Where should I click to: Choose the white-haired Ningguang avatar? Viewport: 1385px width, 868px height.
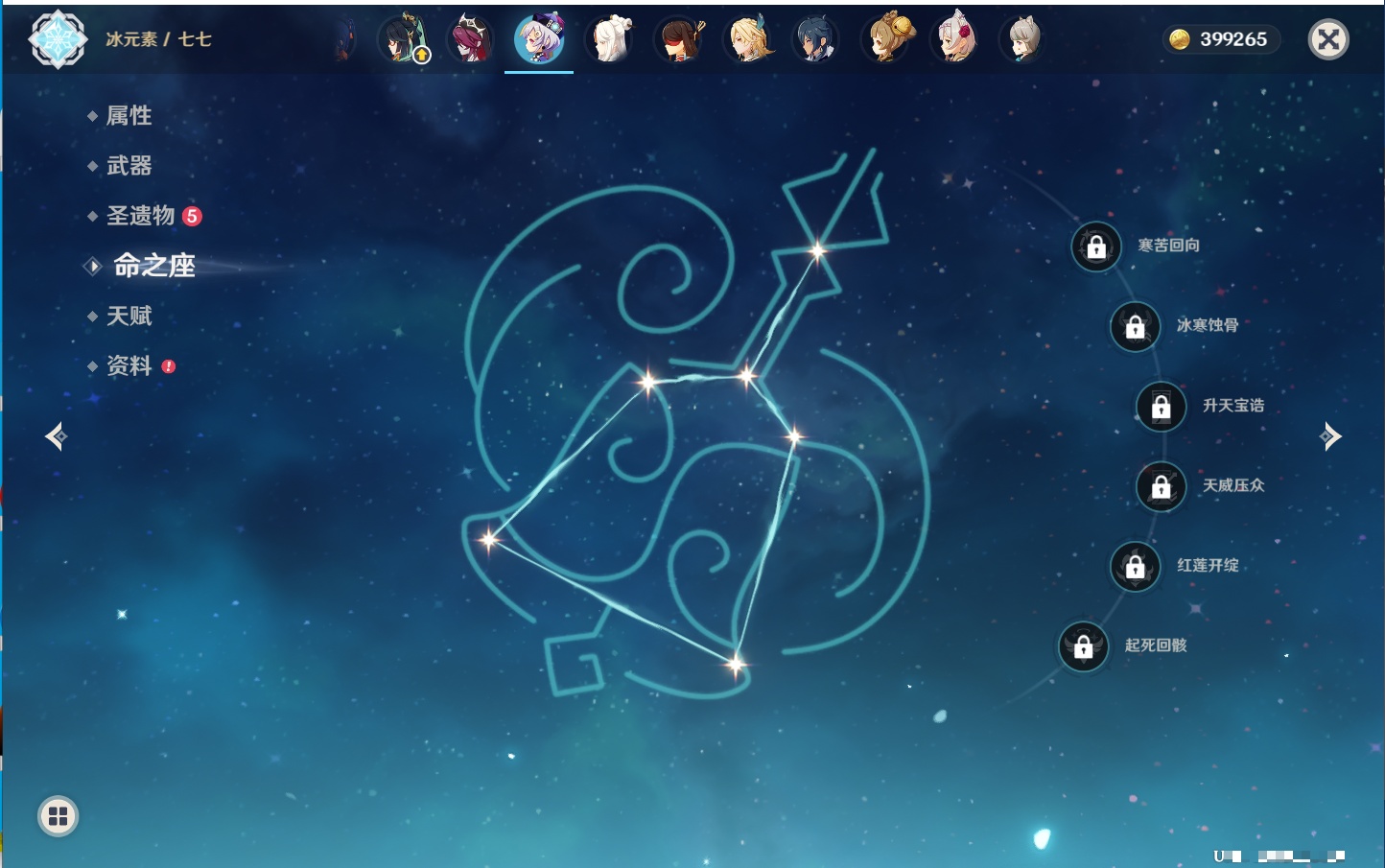[609, 39]
